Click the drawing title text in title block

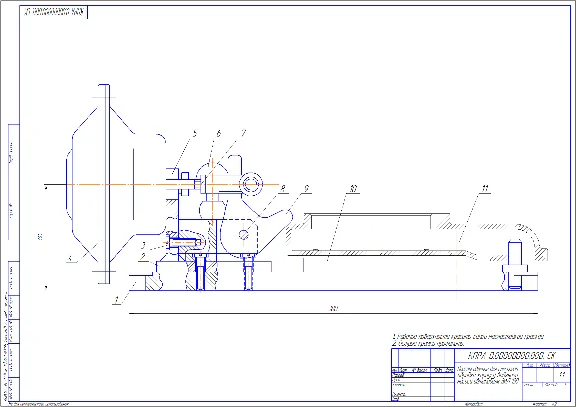click(x=488, y=375)
